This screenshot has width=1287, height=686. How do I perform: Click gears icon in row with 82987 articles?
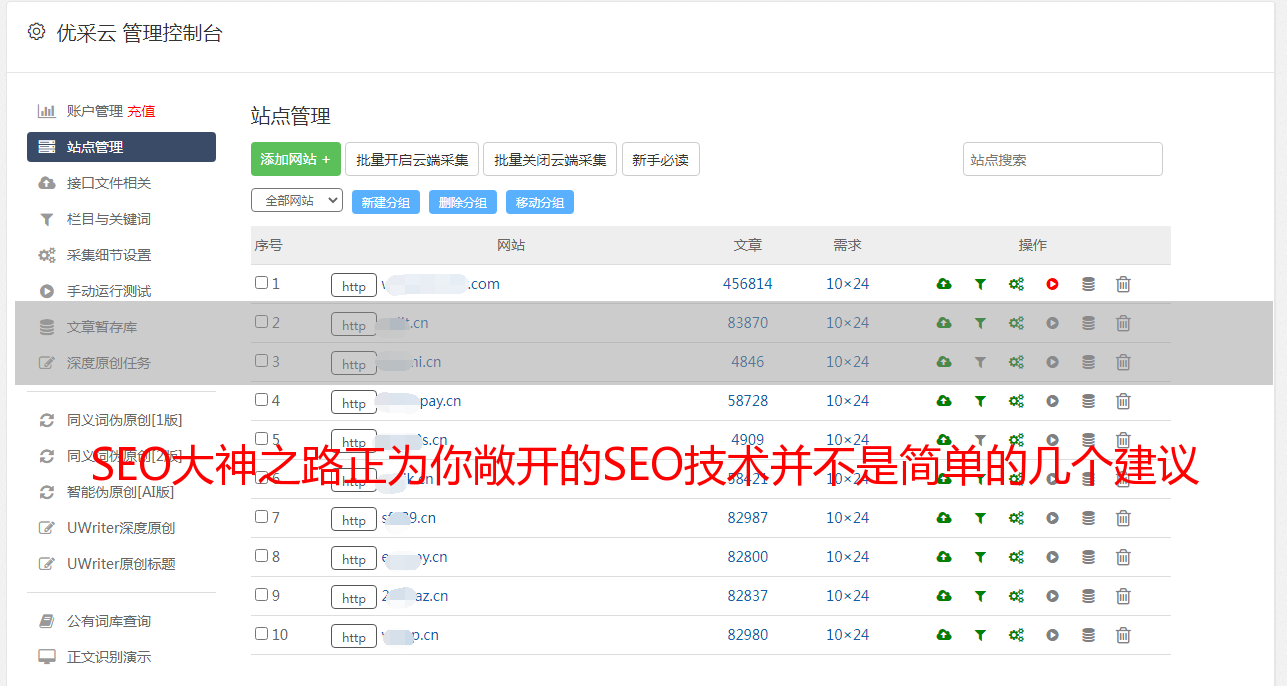[x=1016, y=518]
